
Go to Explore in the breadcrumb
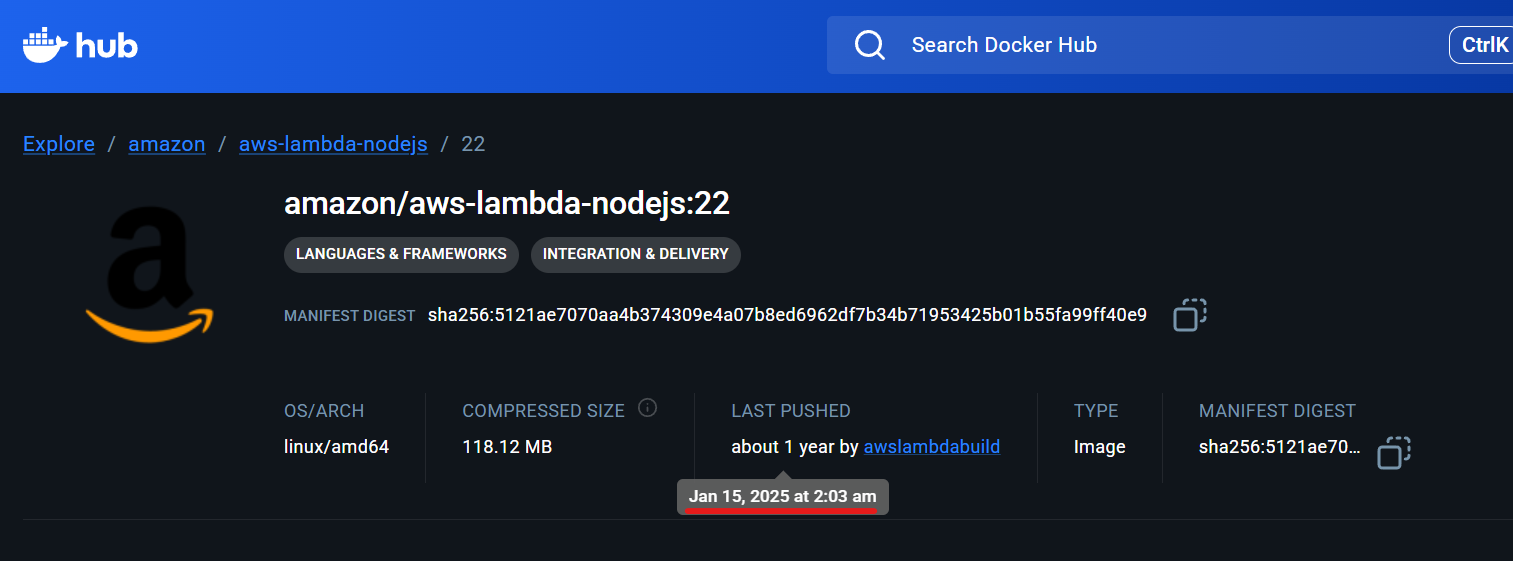coord(59,144)
